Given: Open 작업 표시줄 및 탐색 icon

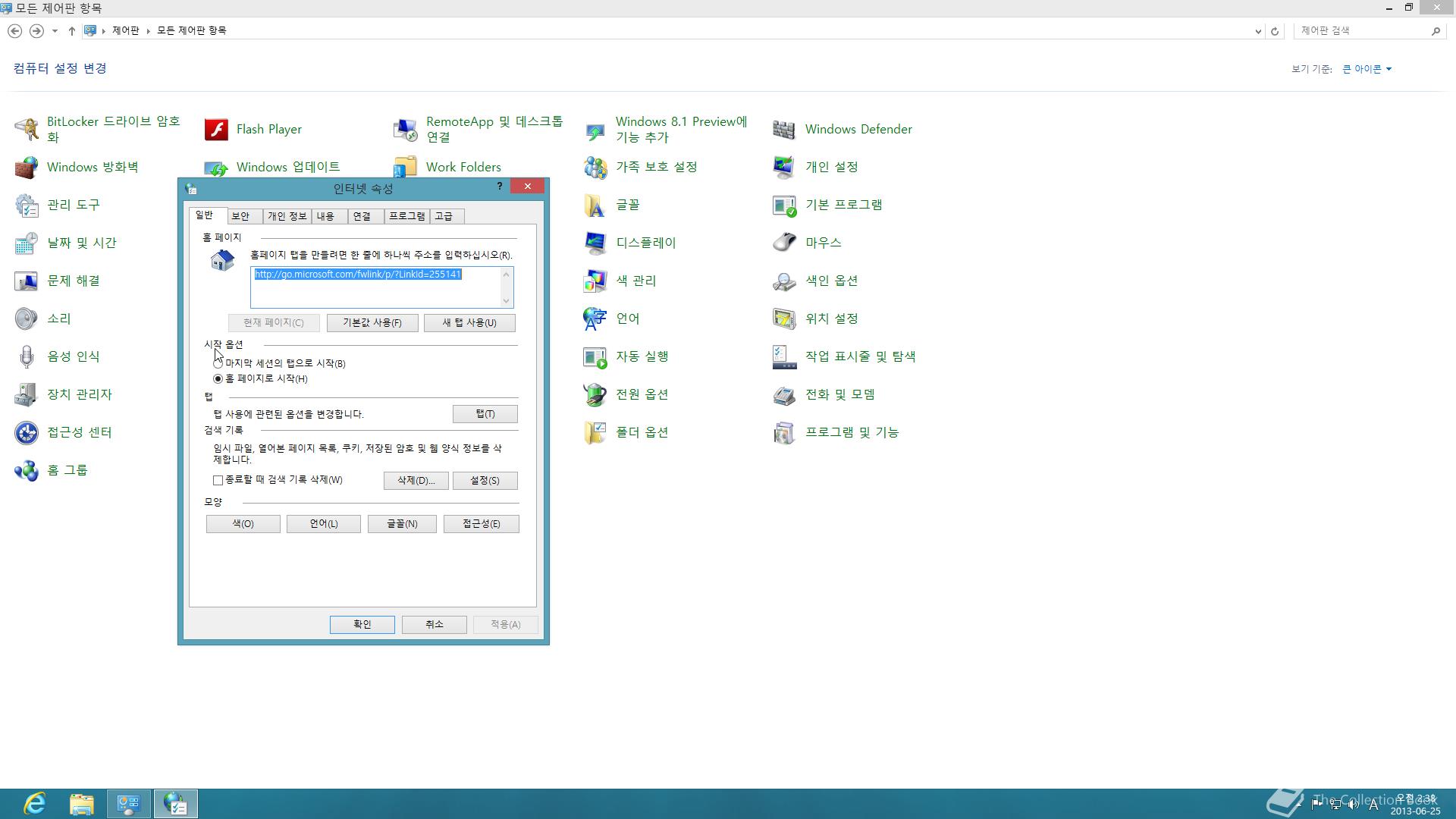Looking at the screenshot, I should coord(784,356).
